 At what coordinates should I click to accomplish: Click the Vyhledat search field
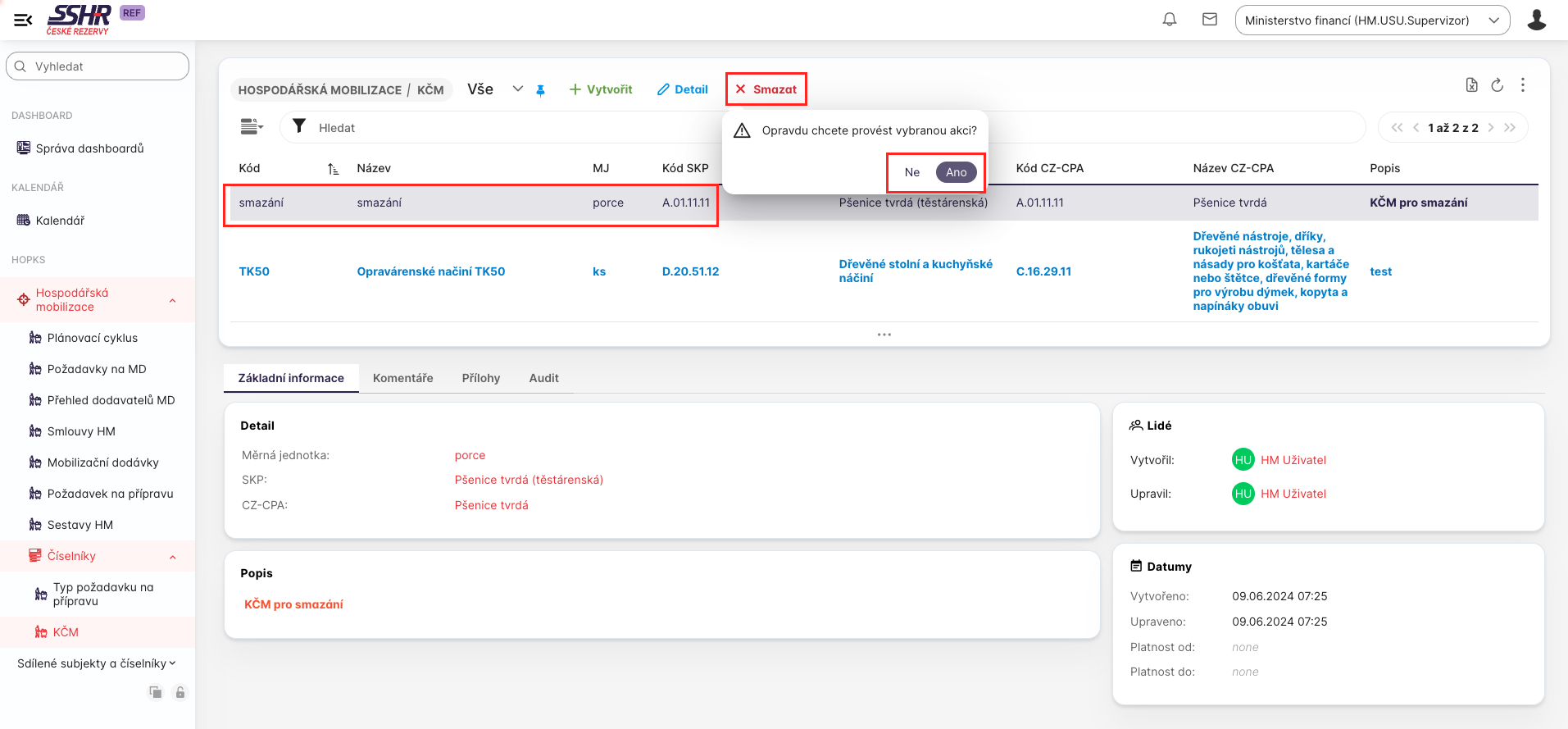click(x=98, y=66)
